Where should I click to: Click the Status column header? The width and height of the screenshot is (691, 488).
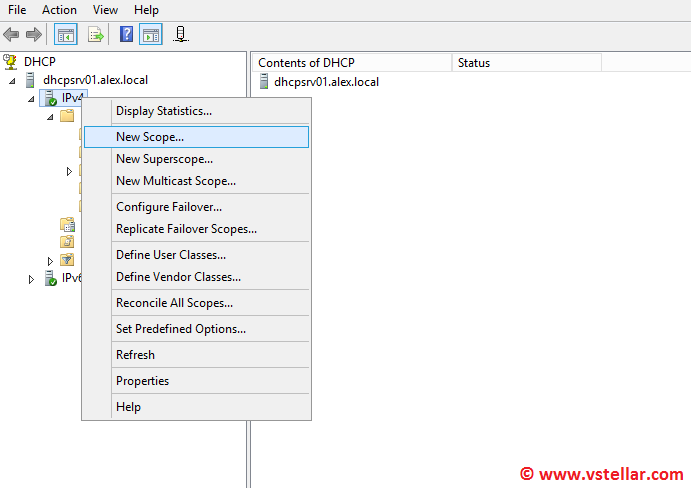(x=474, y=63)
